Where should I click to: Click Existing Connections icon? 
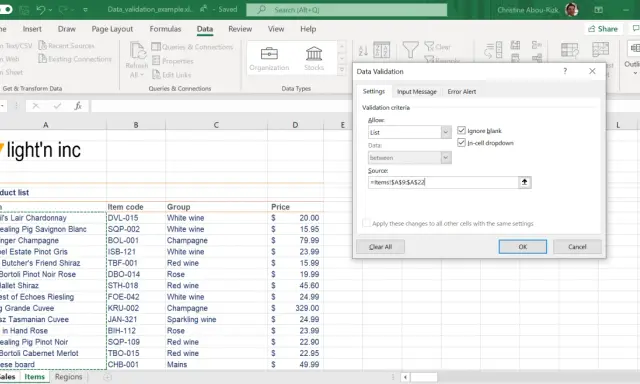click(x=42, y=59)
